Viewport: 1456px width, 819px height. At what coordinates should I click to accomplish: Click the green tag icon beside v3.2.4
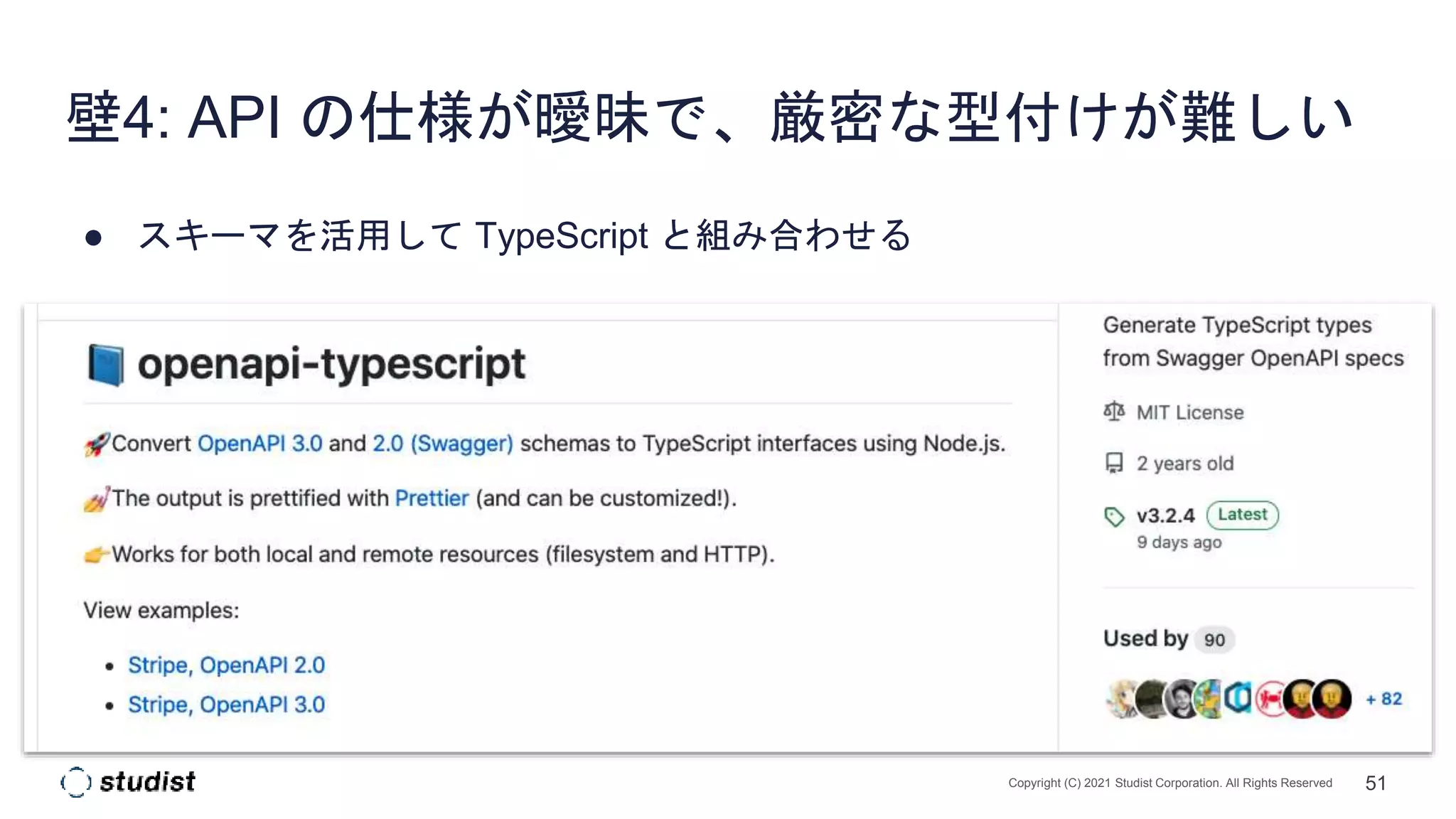tap(1114, 516)
